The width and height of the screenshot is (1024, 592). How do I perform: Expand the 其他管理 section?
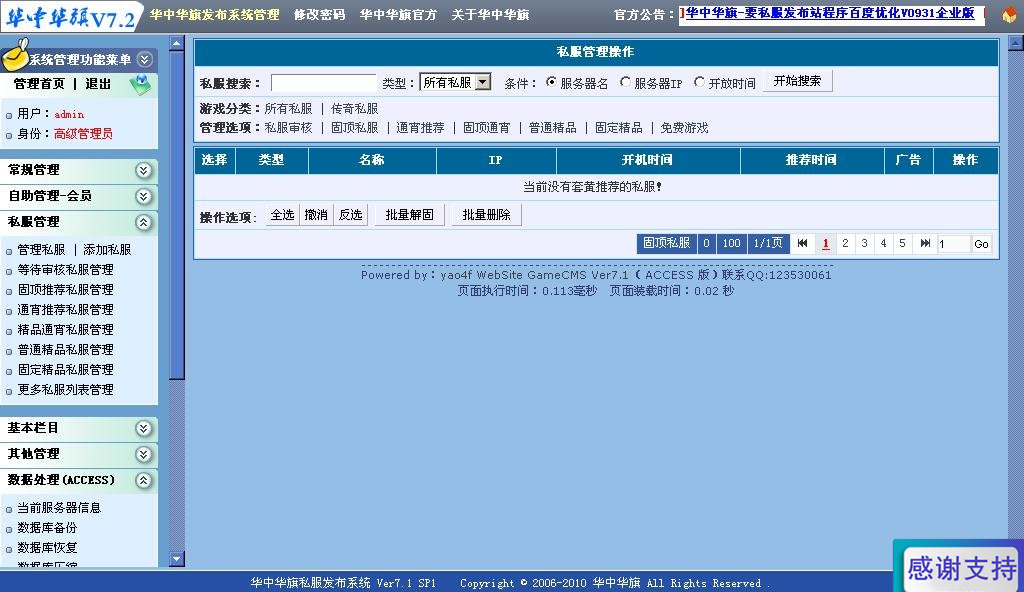click(144, 455)
